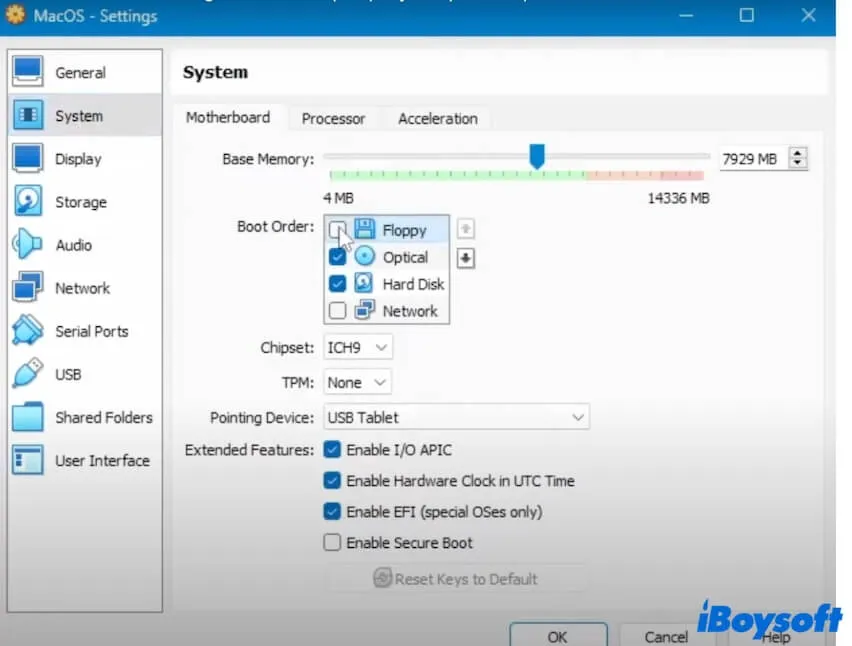Open the General settings icon
852x646 pixels.
click(x=27, y=72)
